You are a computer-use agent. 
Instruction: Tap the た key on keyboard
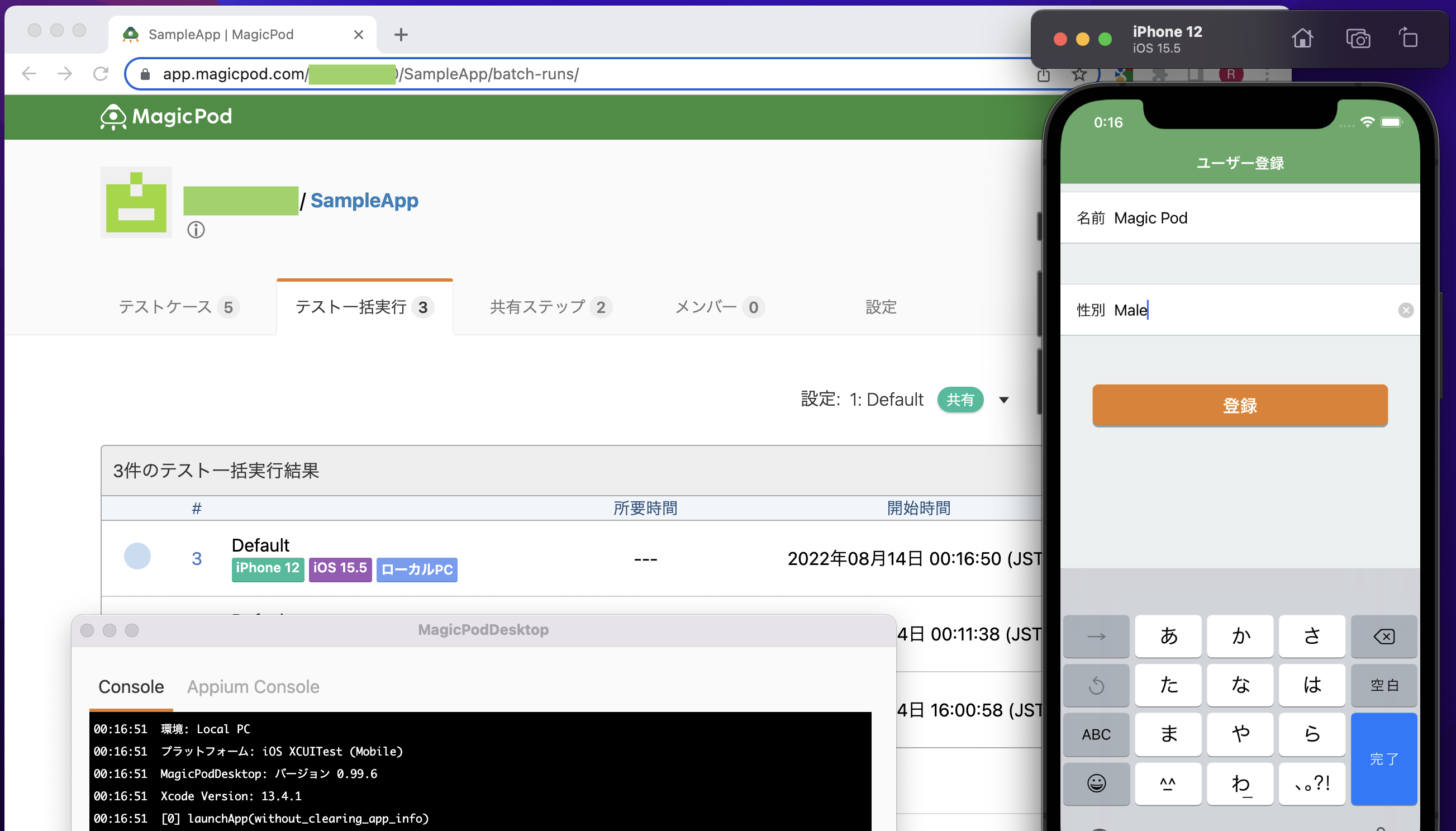tap(1168, 685)
